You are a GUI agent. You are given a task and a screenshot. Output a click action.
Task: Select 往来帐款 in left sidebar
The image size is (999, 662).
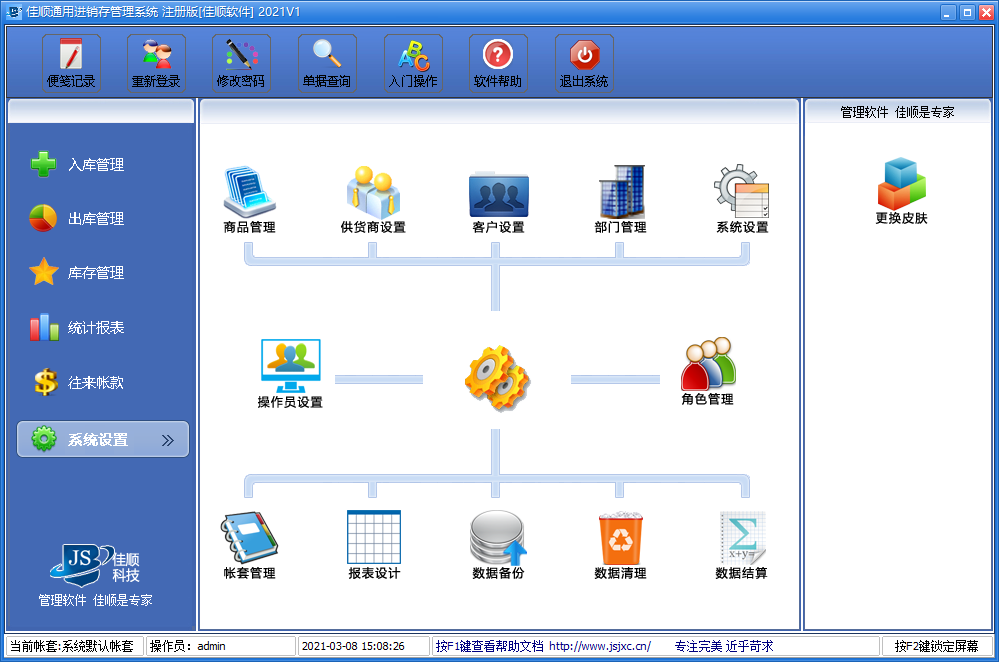coord(77,382)
